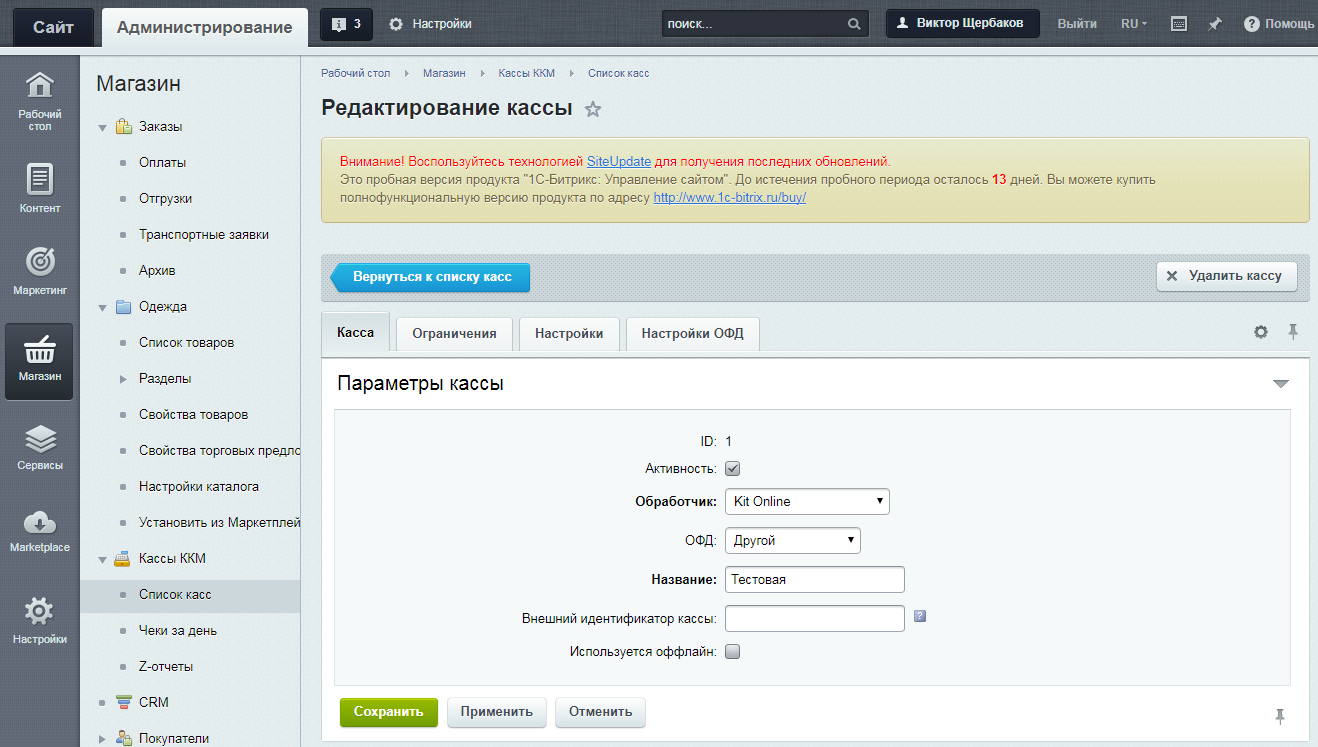The image size is (1318, 747).
Task: Click the pin icon beside tabs
Action: [1293, 332]
